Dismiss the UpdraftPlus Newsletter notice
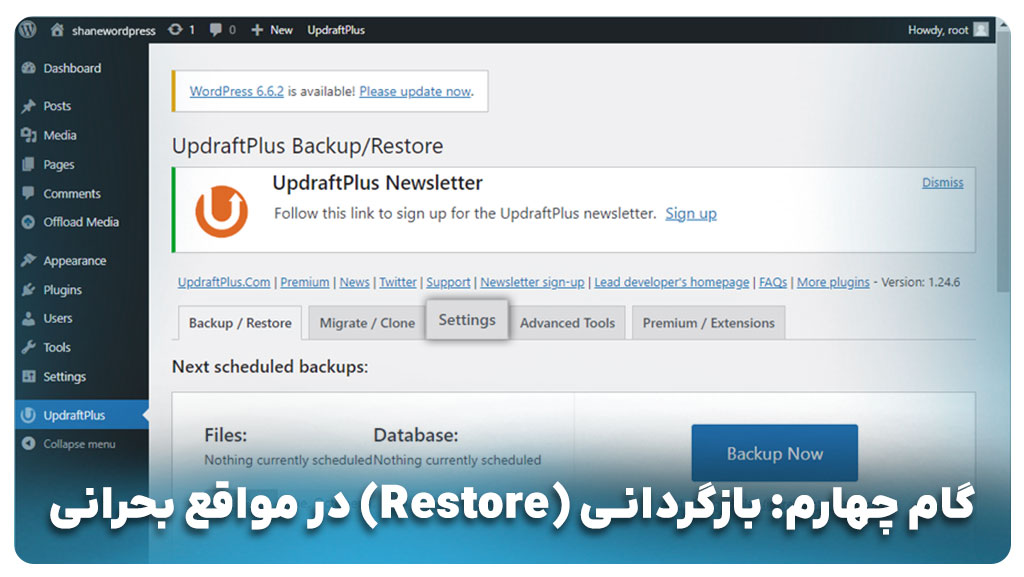1024x577 pixels. point(942,183)
